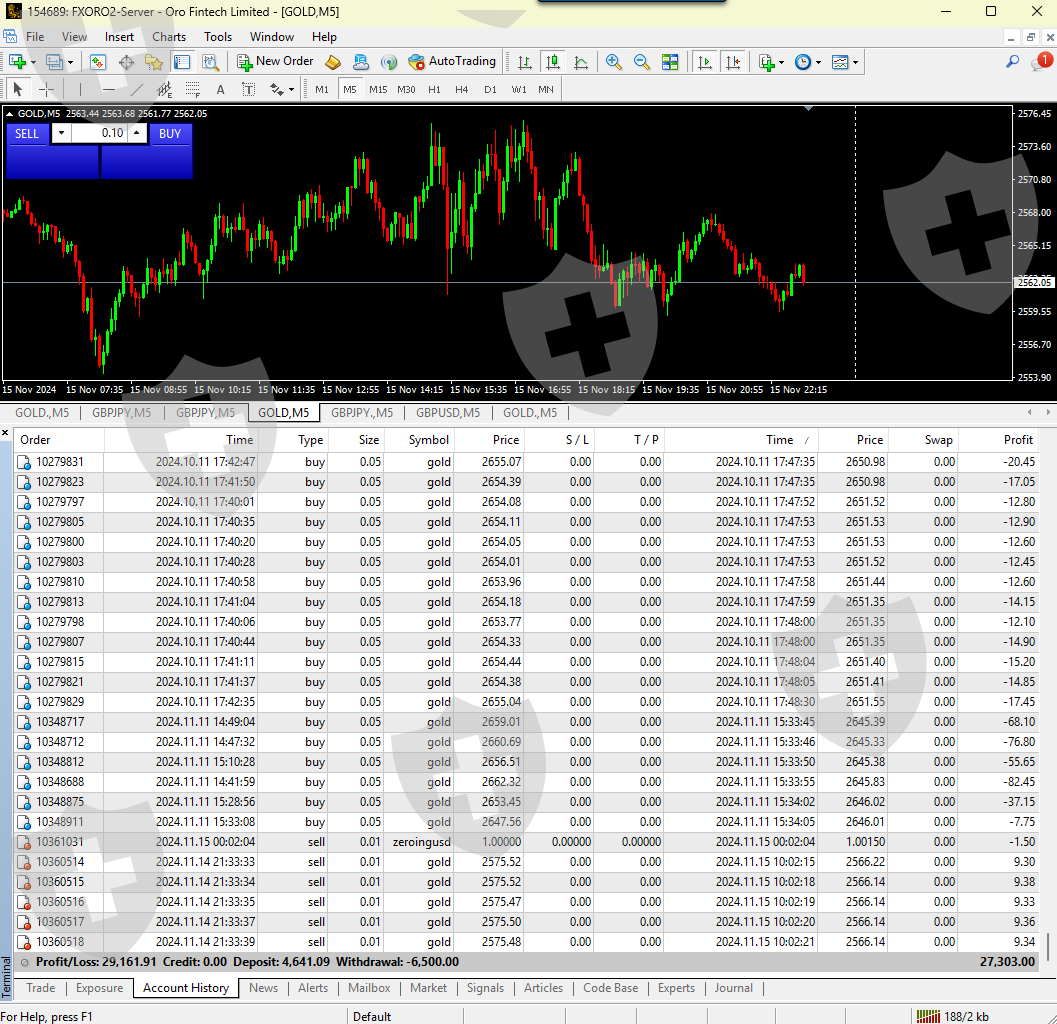Image resolution: width=1057 pixels, height=1024 pixels.
Task: Click the 0.10 lot volume field
Action: tap(100, 134)
